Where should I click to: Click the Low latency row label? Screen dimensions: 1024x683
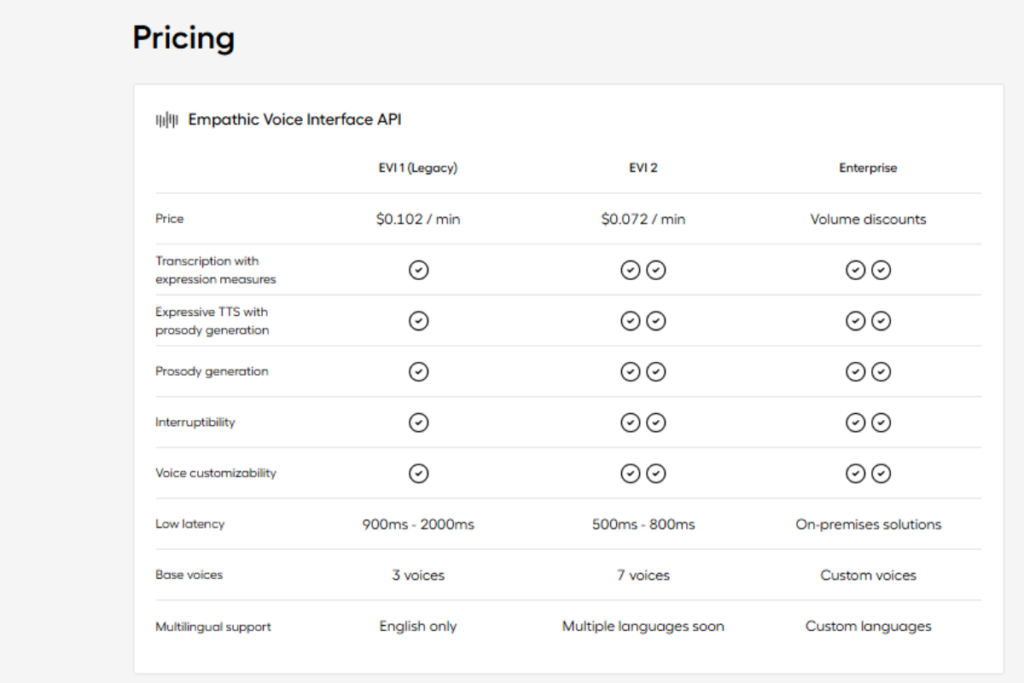pyautogui.click(x=190, y=524)
